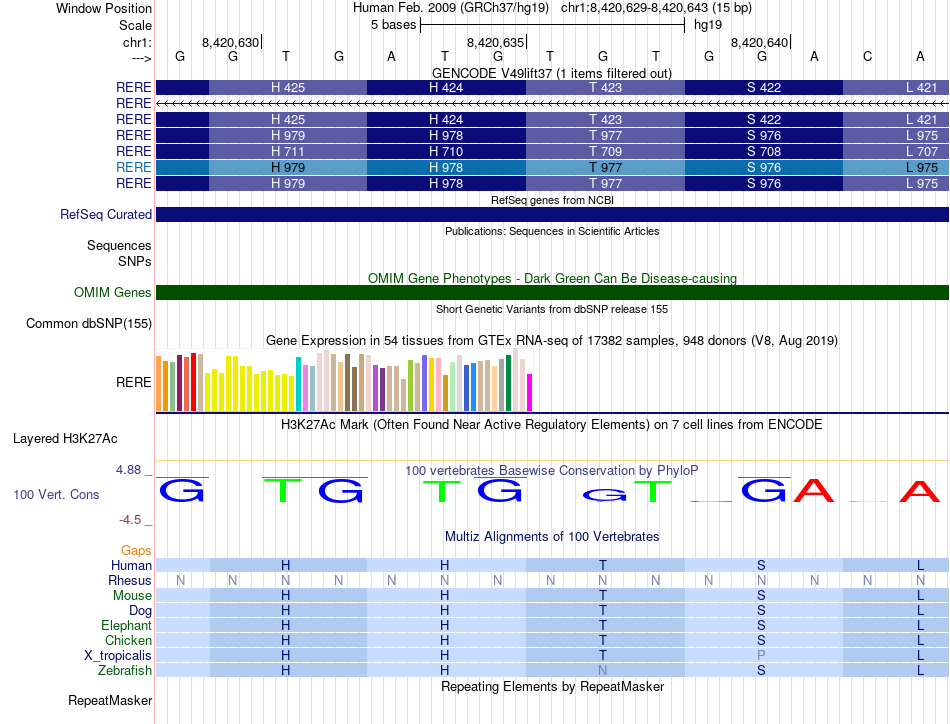This screenshot has height=724, width=950.
Task: Click the Layered H3K27Ac track label
Action: pyautogui.click(x=65, y=439)
